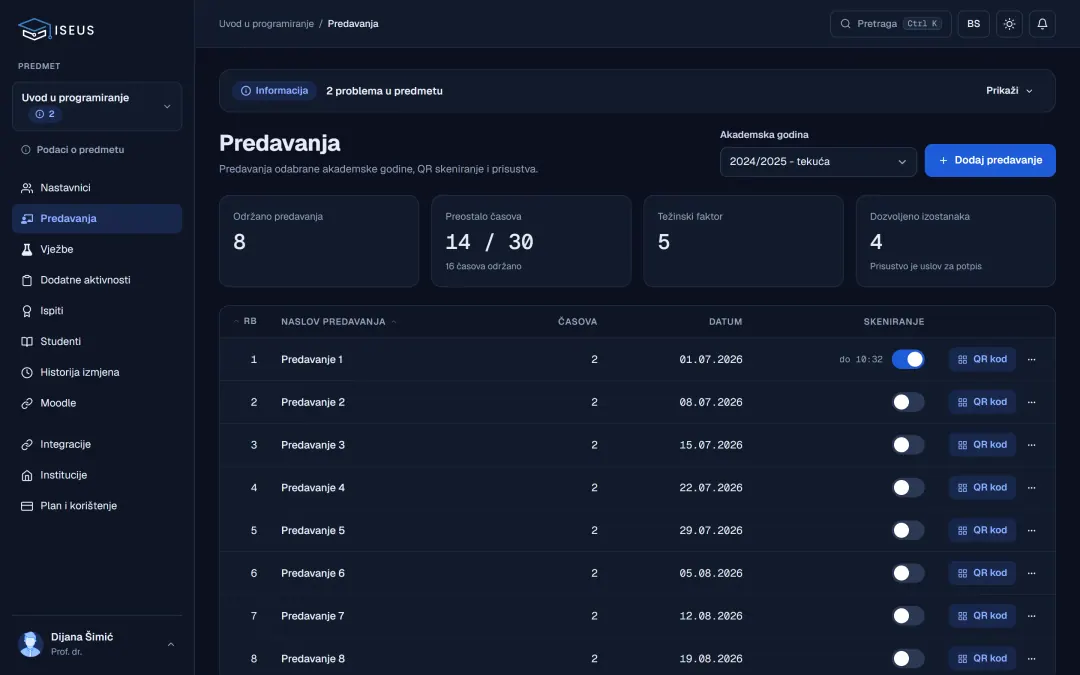
Task: Go to Vježbe page
Action: (x=97, y=249)
